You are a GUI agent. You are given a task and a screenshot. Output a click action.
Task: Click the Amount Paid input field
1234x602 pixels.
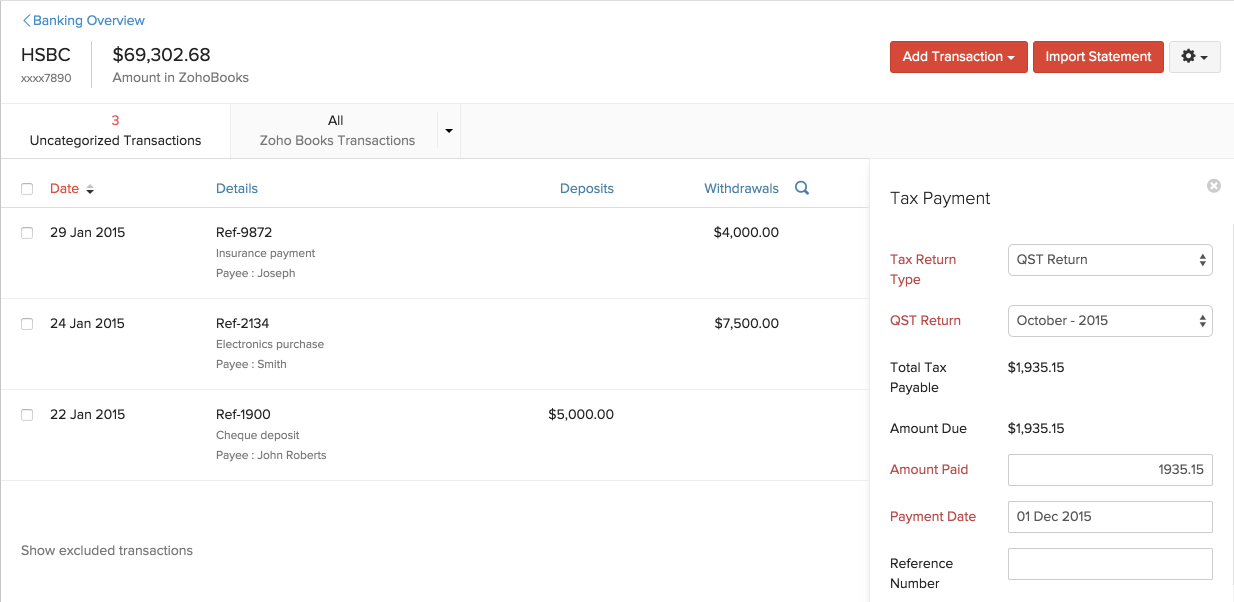(1109, 470)
